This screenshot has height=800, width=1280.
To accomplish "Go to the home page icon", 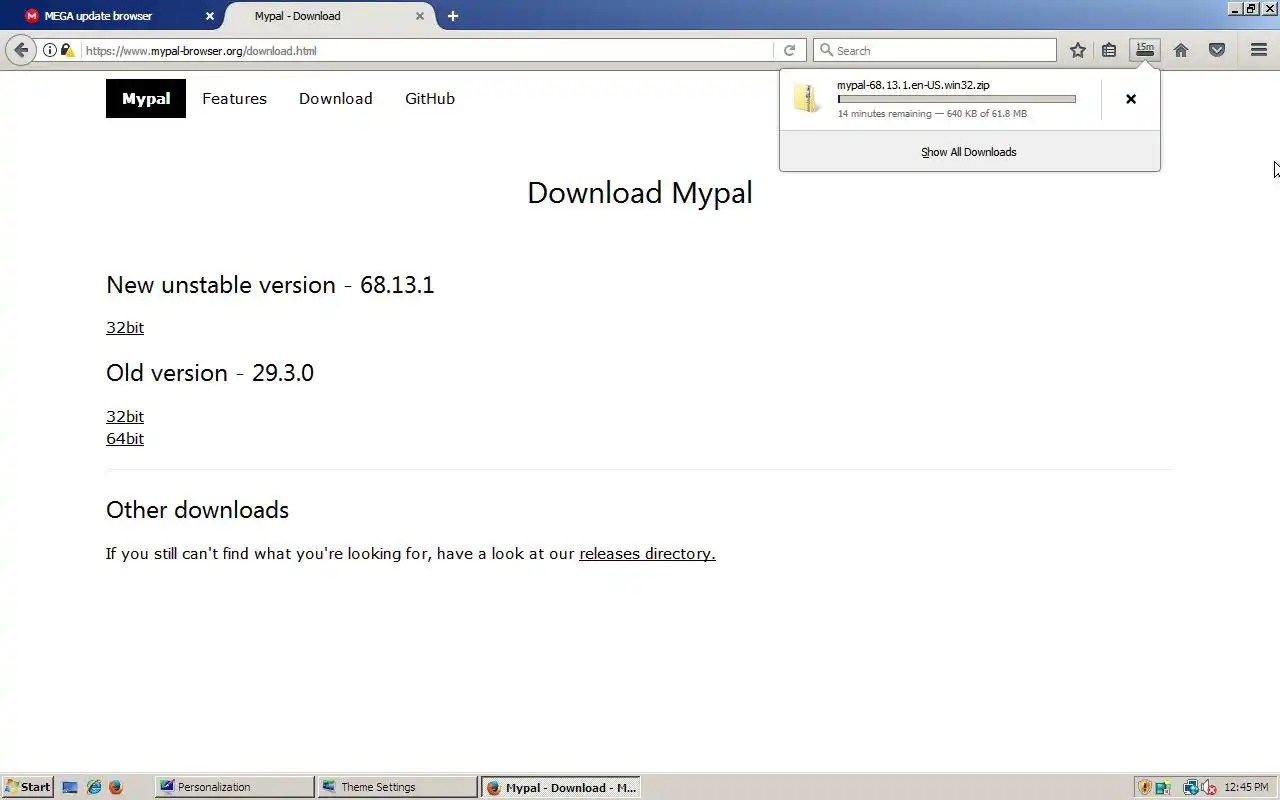I will (1181, 50).
